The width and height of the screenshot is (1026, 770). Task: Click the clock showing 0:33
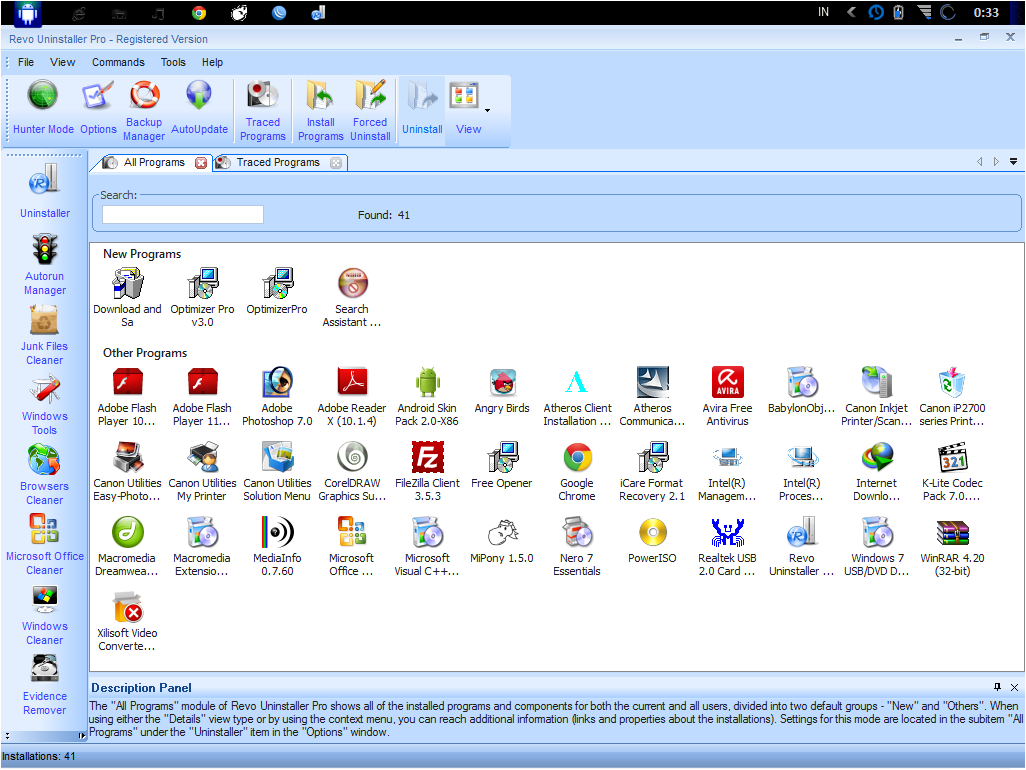pyautogui.click(x=986, y=12)
